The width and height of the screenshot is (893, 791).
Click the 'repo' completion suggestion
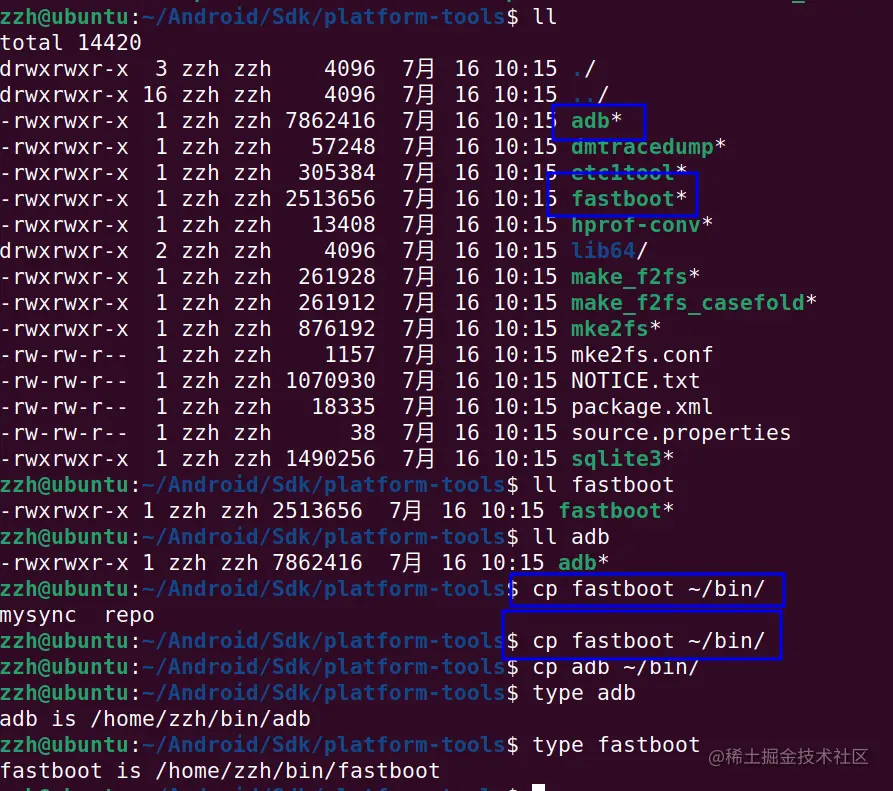pyautogui.click(x=129, y=615)
